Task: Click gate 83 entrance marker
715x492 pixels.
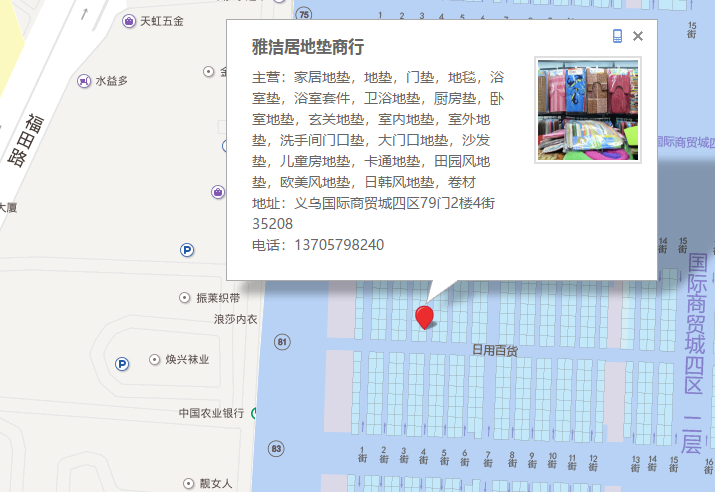Action: click(x=276, y=447)
